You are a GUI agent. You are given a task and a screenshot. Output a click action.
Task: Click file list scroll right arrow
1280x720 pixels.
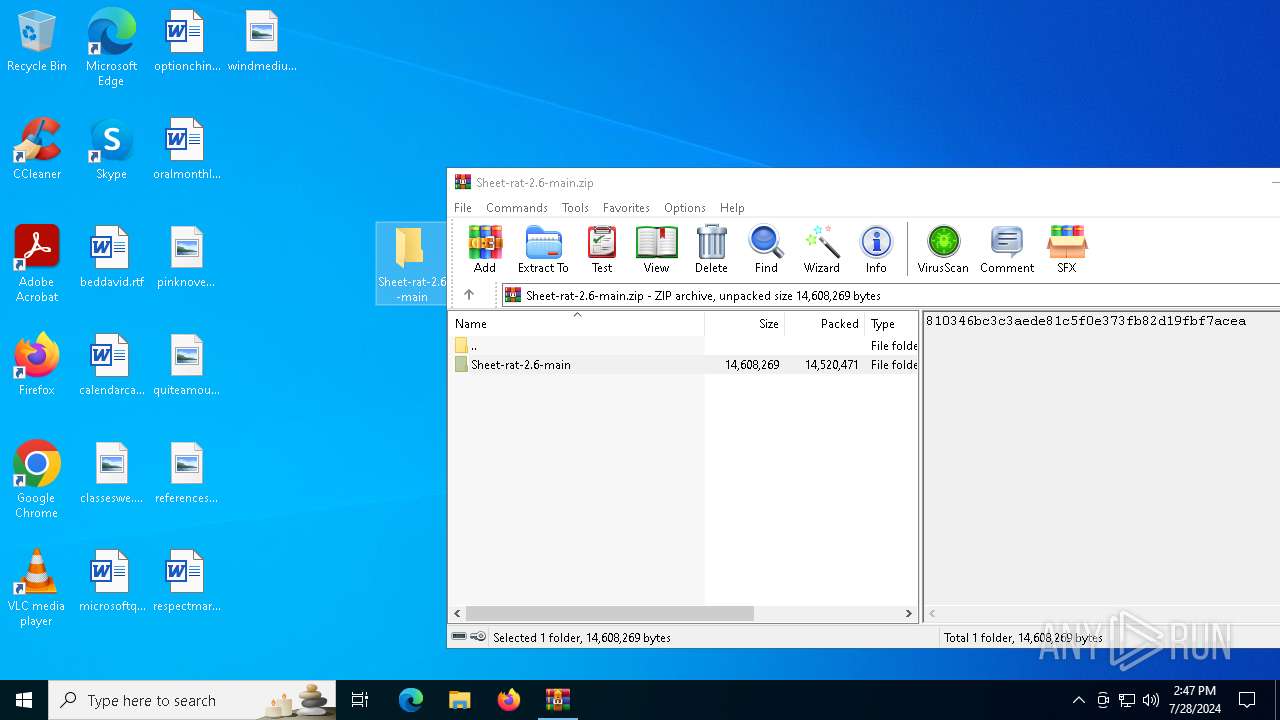pos(909,613)
